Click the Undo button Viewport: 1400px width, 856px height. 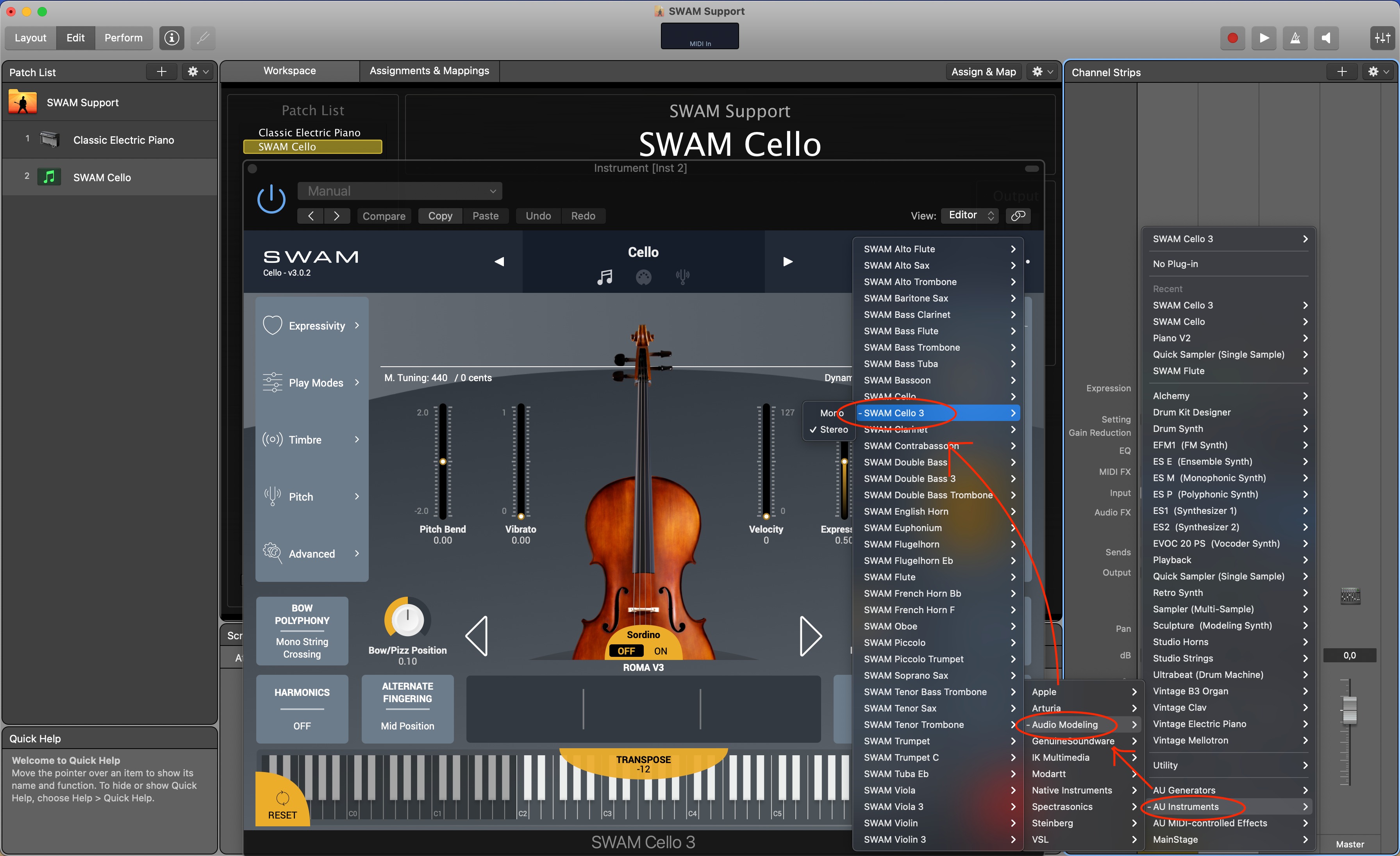(x=538, y=216)
